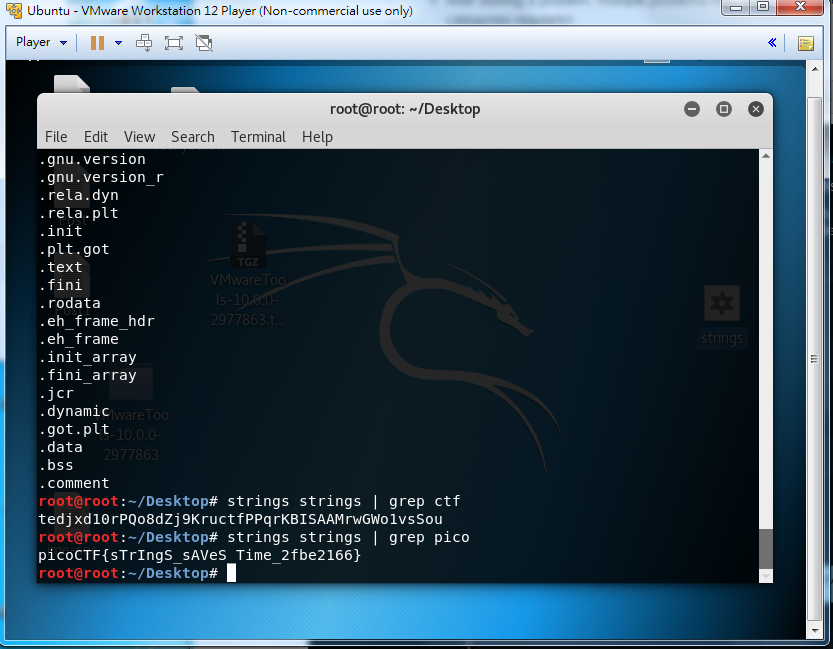The height and width of the screenshot is (649, 833).
Task: Click the .fini_array line
Action: pos(88,375)
